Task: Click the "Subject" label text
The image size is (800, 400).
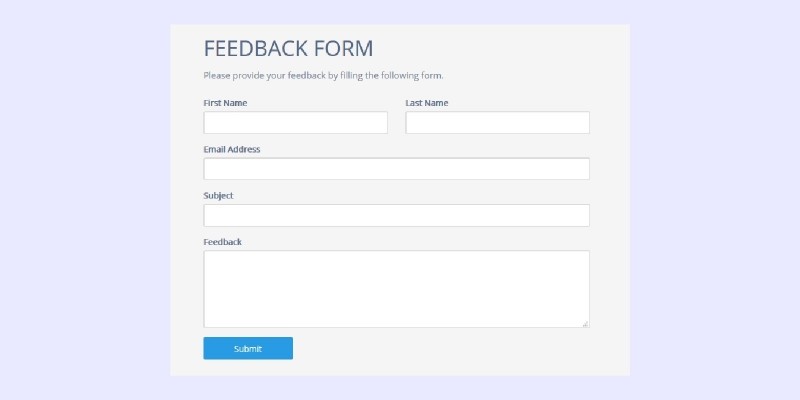Action: point(218,196)
